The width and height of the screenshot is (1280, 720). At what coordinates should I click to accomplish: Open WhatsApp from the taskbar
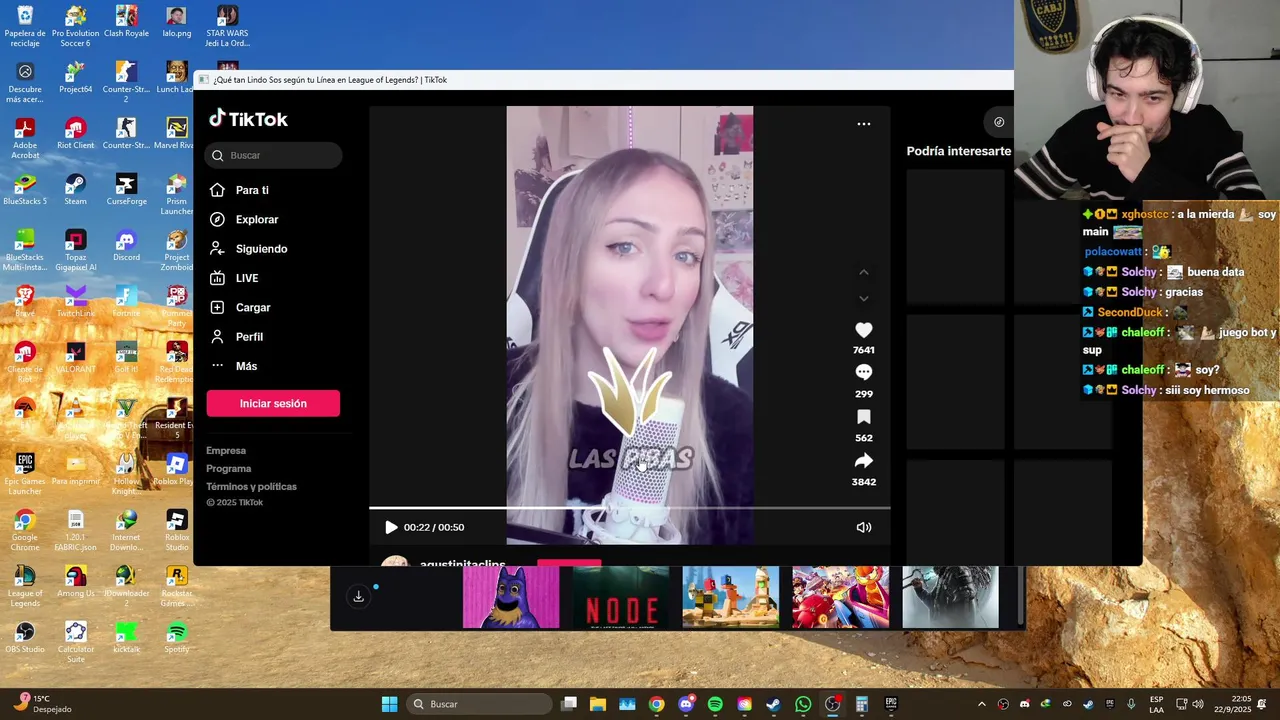coord(803,704)
